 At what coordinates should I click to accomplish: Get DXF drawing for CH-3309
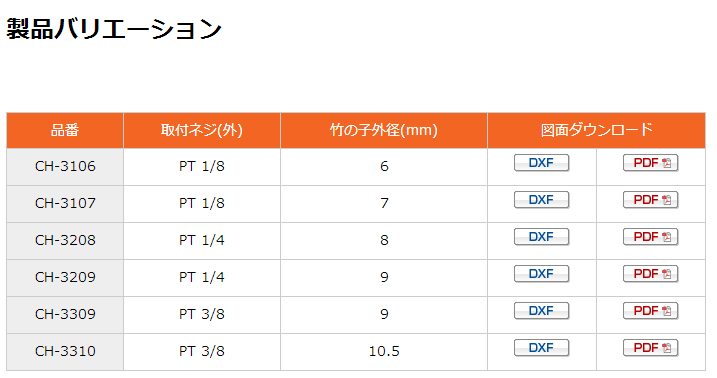(541, 311)
